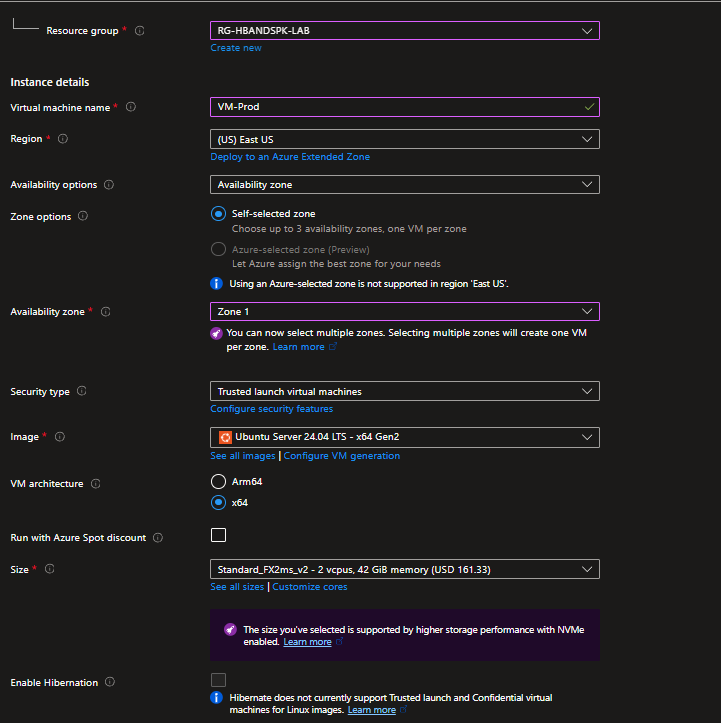
Task: Click Configure VM generation link
Action: (342, 456)
